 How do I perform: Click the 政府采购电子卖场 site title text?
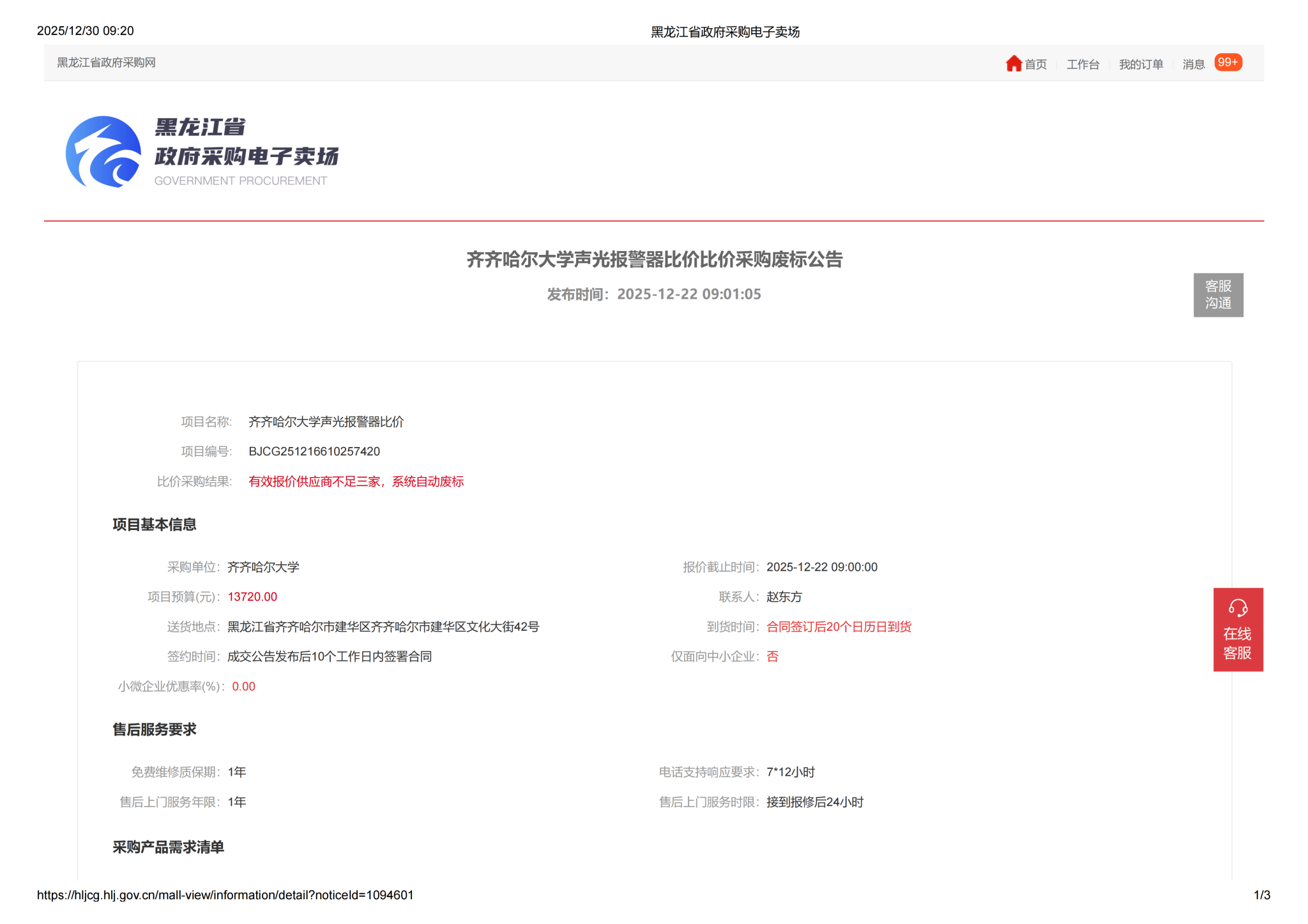tap(247, 156)
